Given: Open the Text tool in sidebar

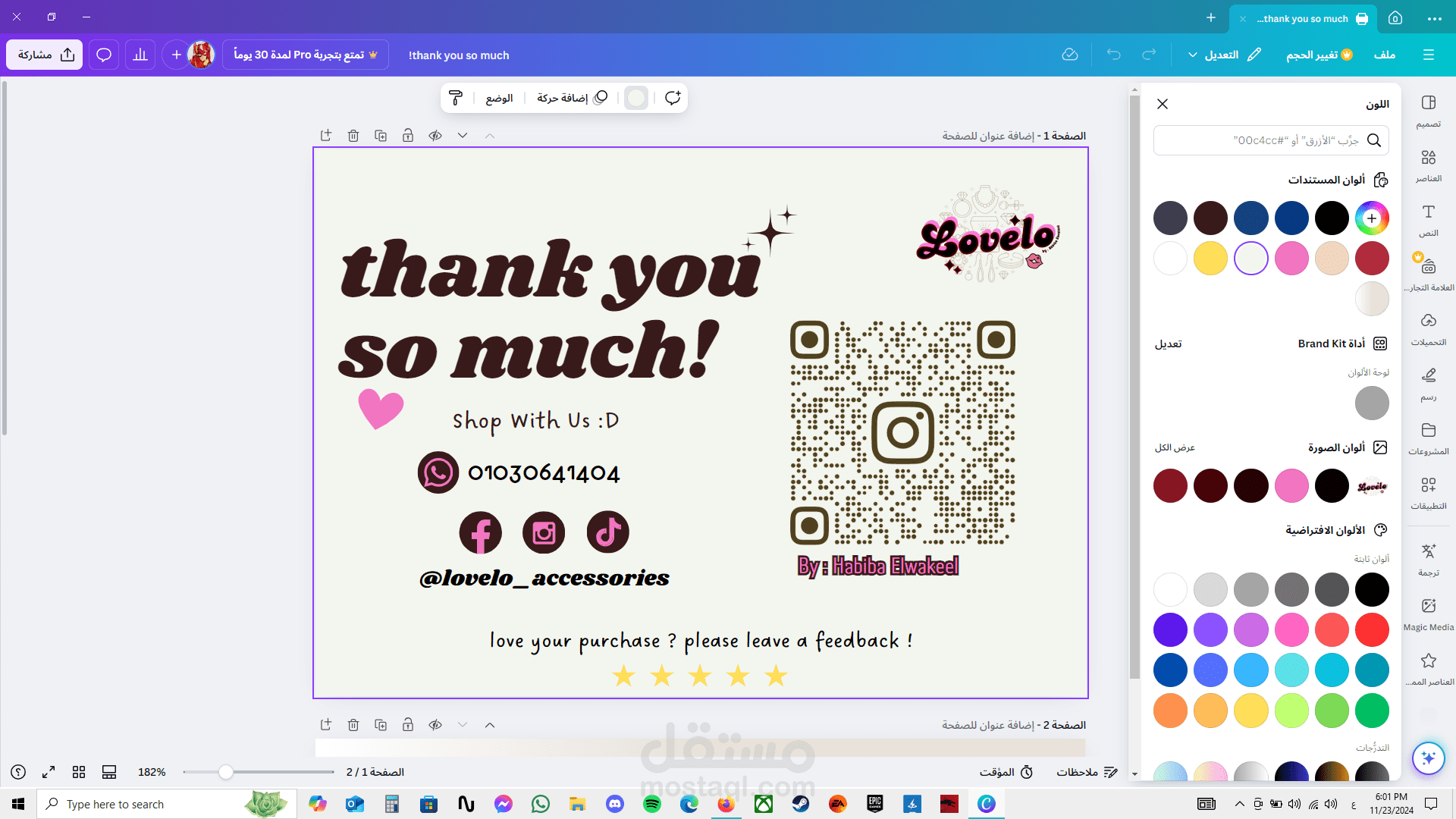Looking at the screenshot, I should pyautogui.click(x=1429, y=220).
